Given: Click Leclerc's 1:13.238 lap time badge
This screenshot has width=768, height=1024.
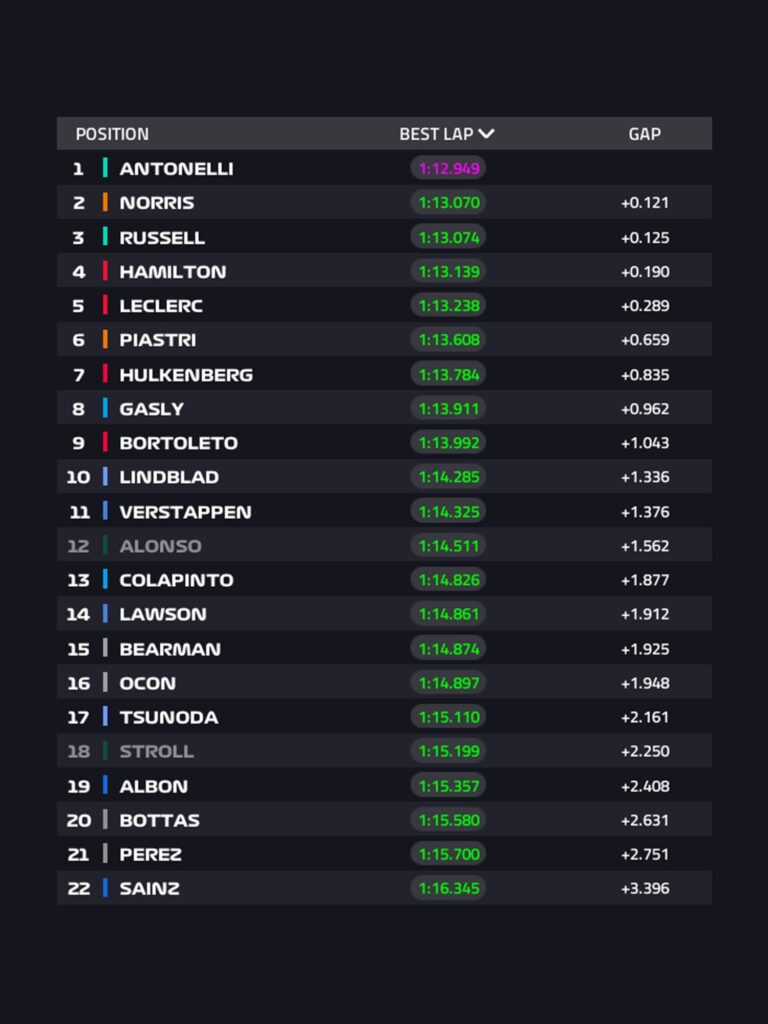Looking at the screenshot, I should (449, 305).
